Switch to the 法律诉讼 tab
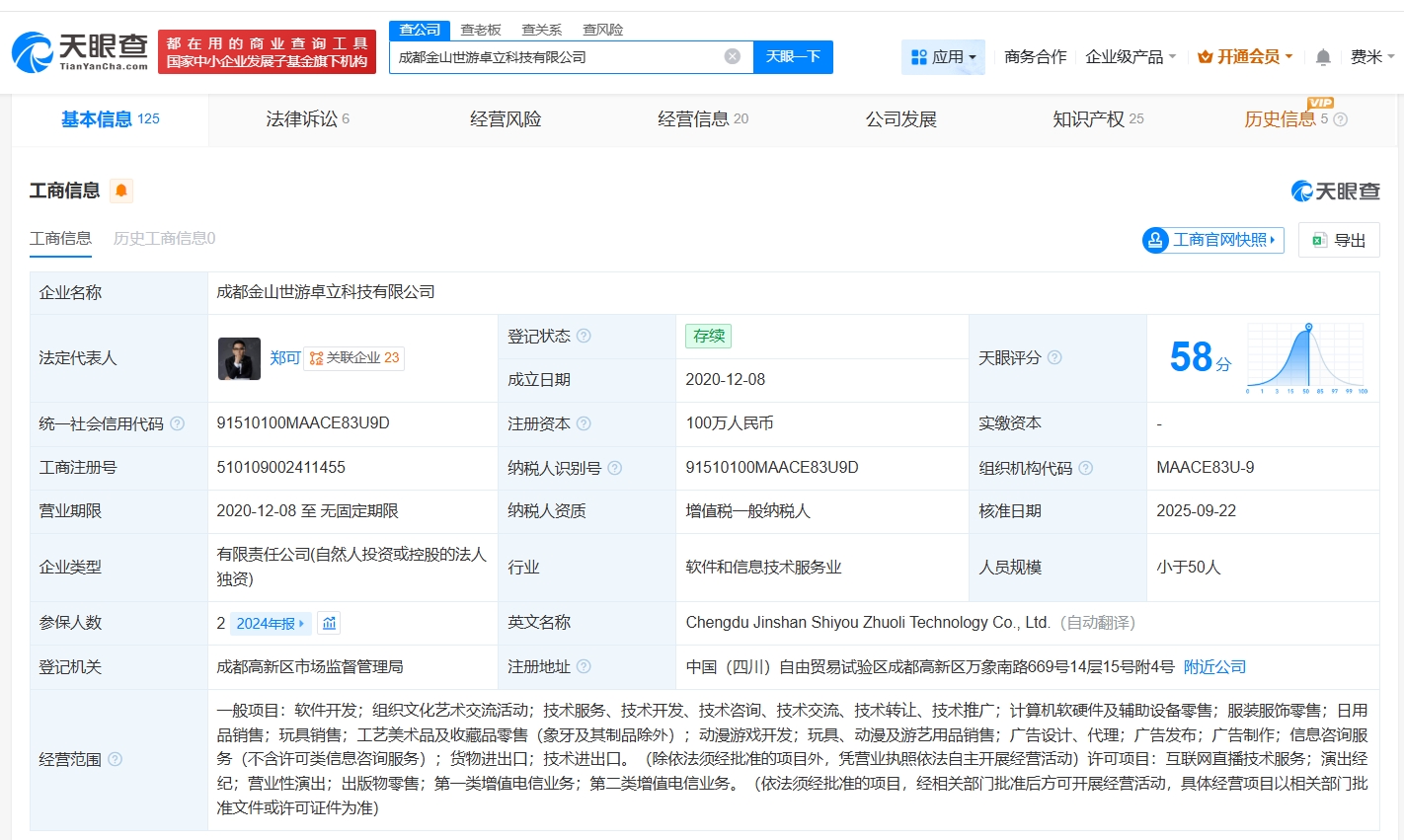This screenshot has height=840, width=1404. pyautogui.click(x=302, y=118)
